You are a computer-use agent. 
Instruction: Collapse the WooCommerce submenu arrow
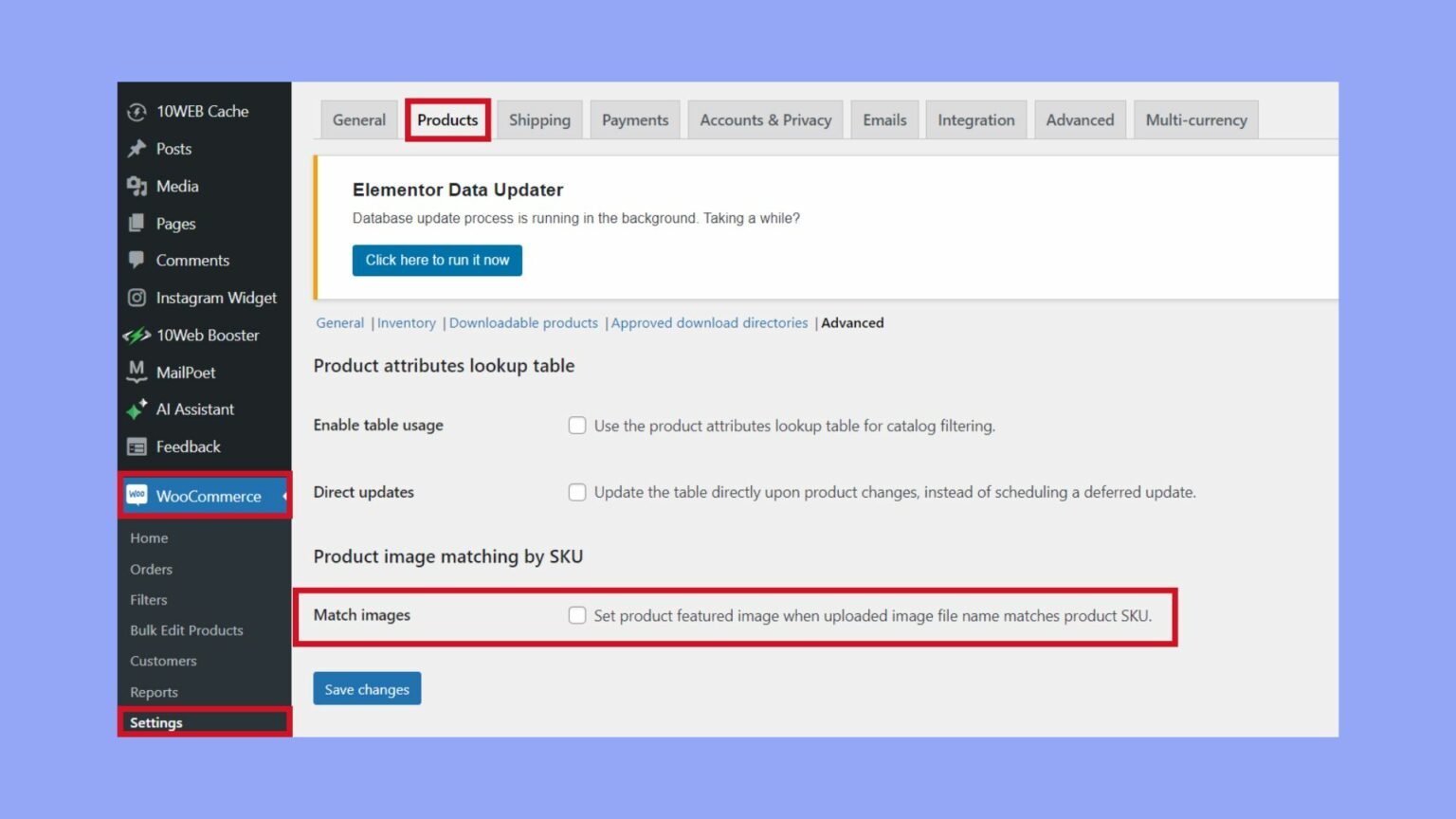(x=283, y=495)
